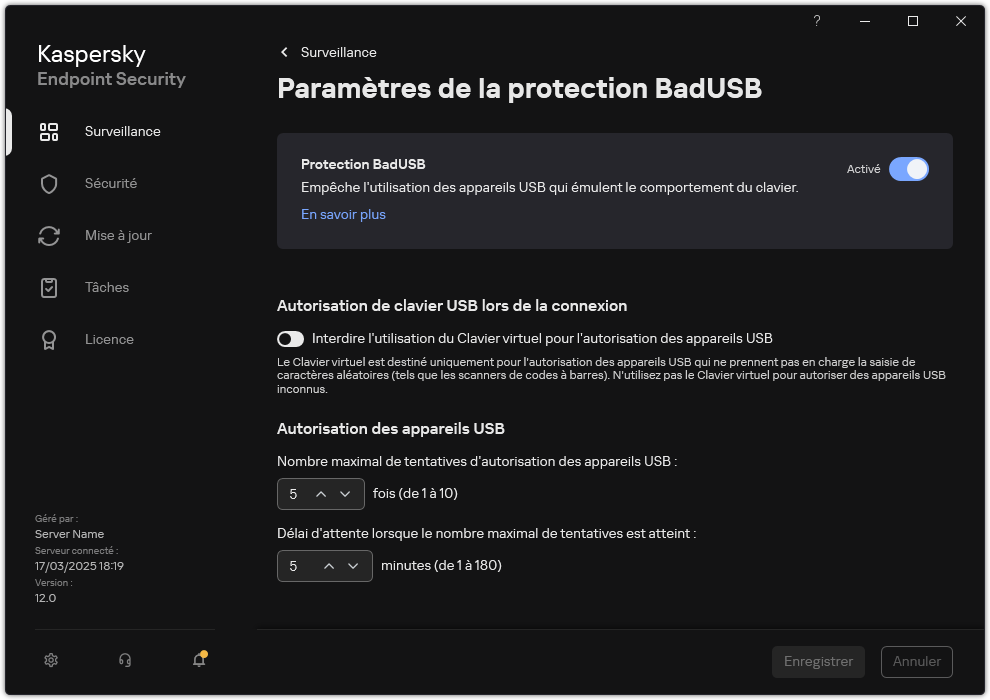
Task: Increment the attempts value with up arrow
Action: pos(323,493)
